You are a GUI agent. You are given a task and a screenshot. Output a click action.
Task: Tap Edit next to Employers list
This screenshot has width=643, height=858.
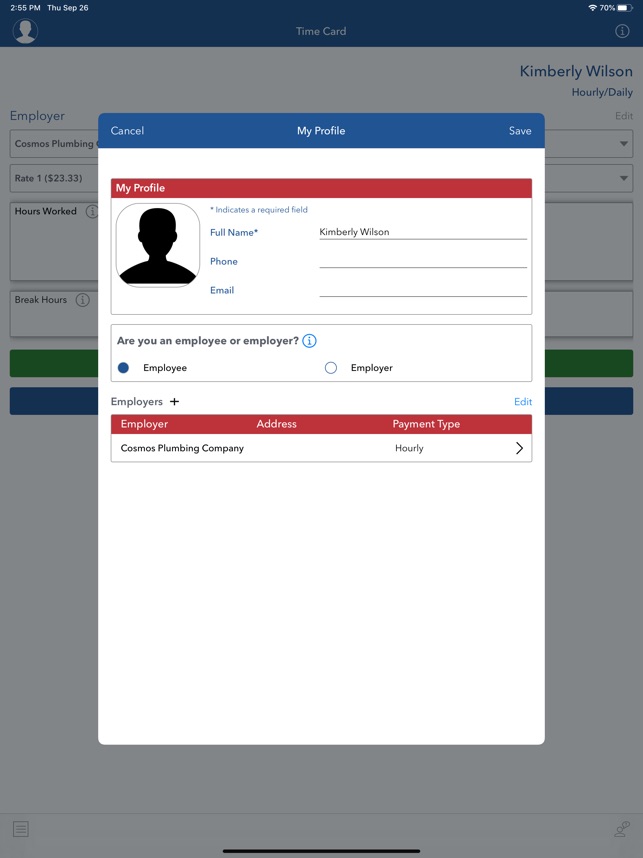(523, 402)
